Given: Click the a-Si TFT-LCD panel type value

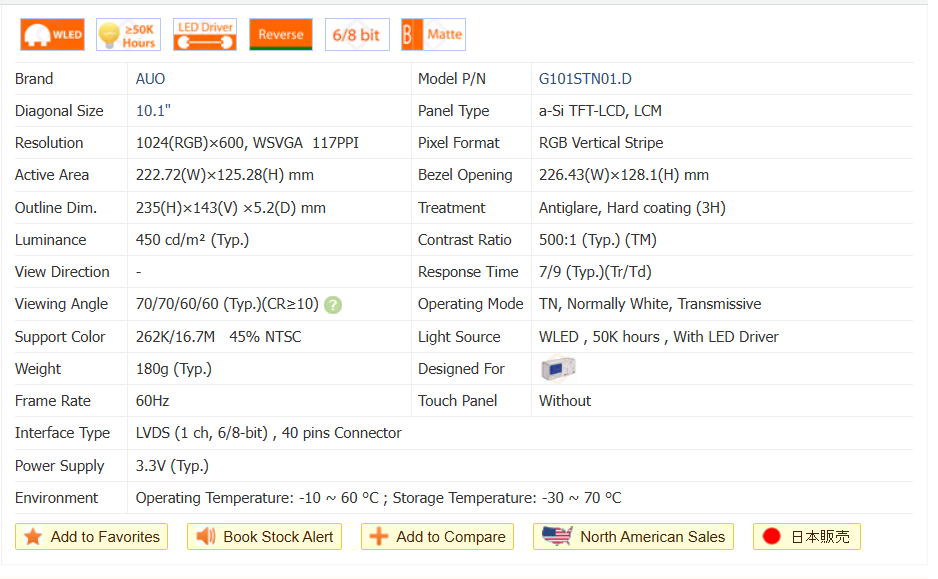Looking at the screenshot, I should (x=600, y=111).
